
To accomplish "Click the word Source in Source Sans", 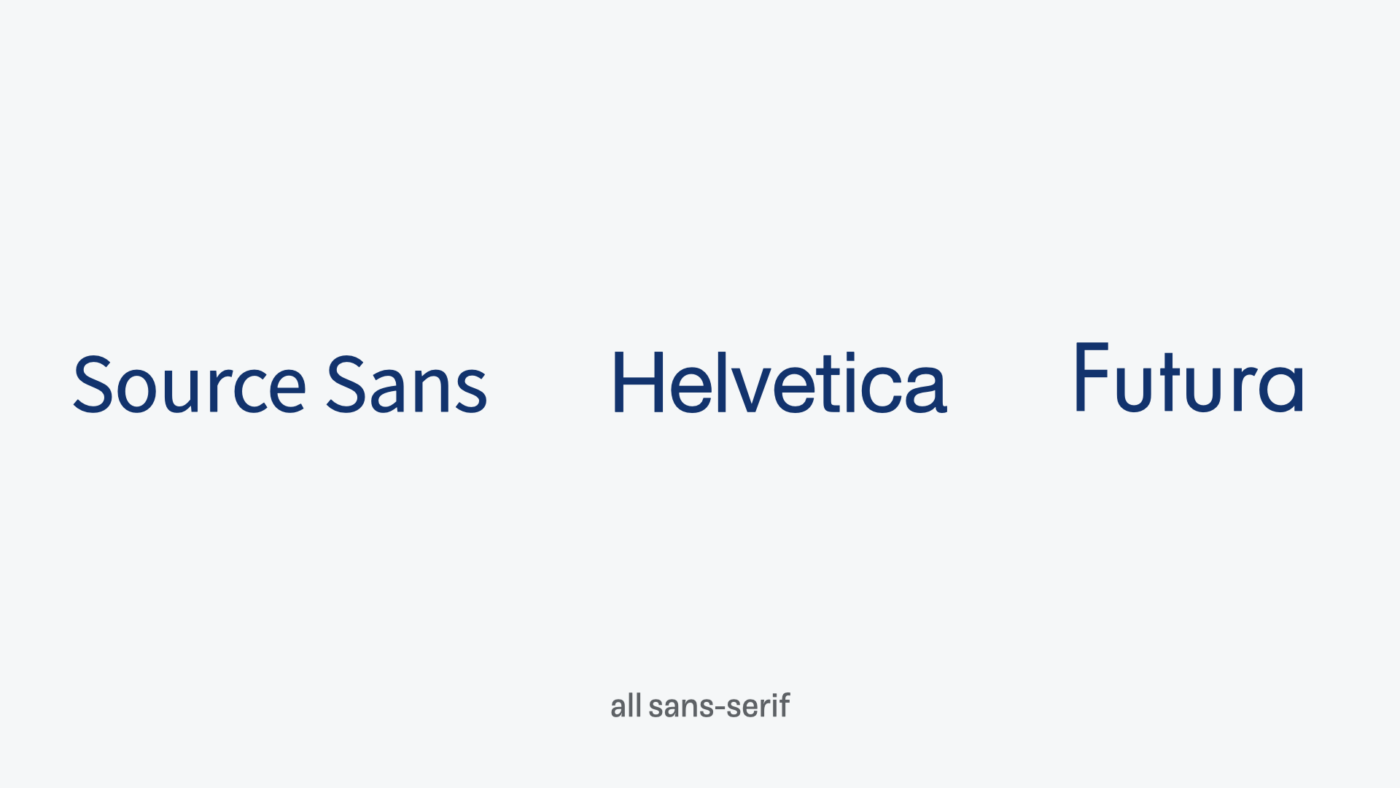I will click(190, 384).
